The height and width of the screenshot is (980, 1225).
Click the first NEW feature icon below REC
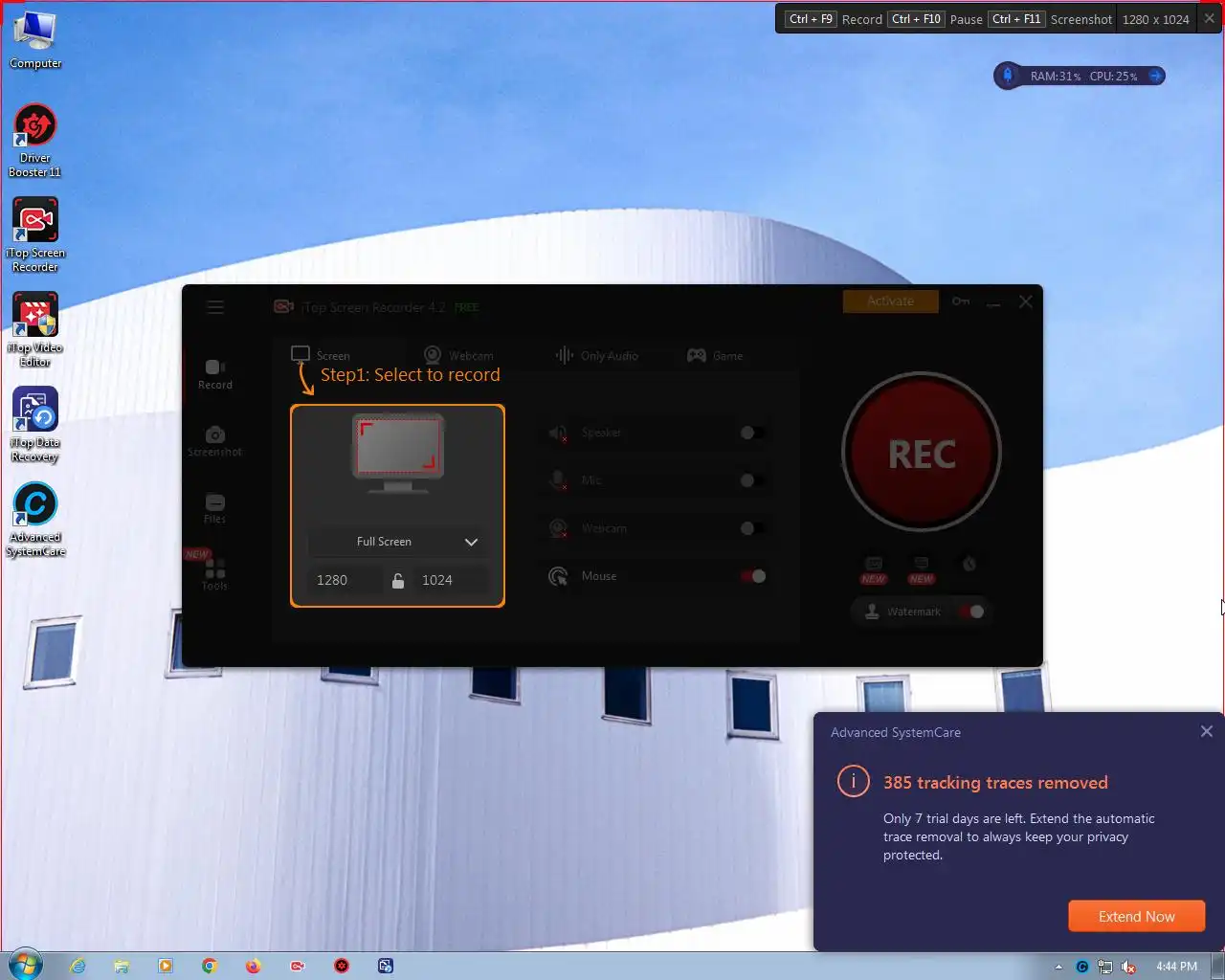coord(874,568)
